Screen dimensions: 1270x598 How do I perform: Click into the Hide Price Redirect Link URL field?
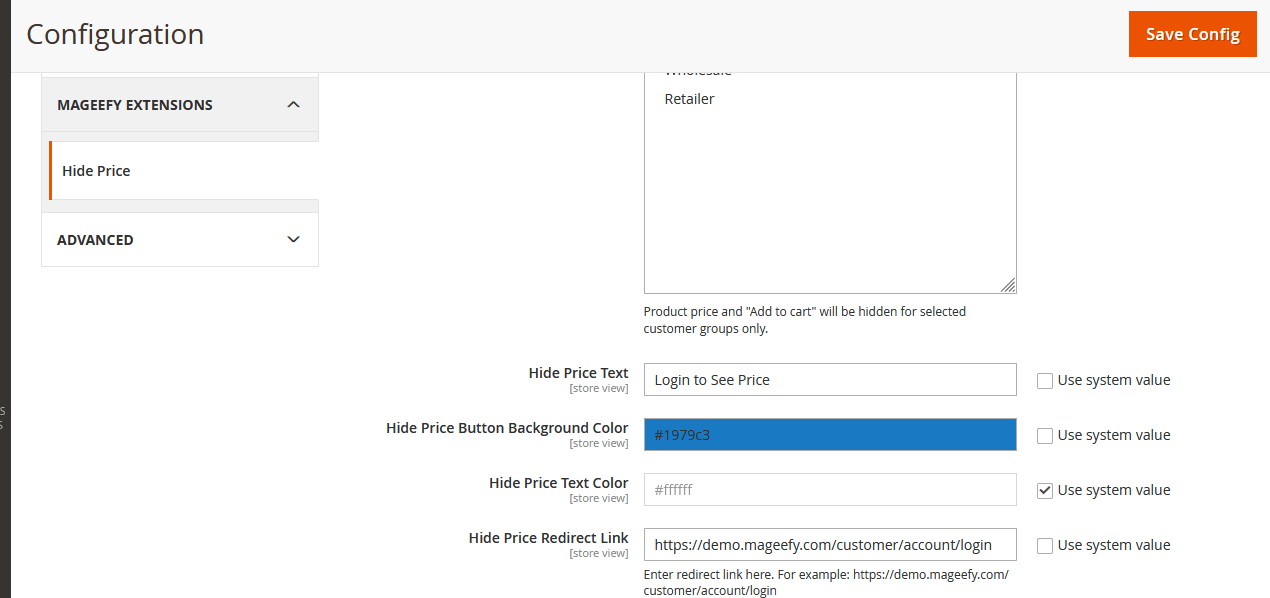tap(830, 545)
